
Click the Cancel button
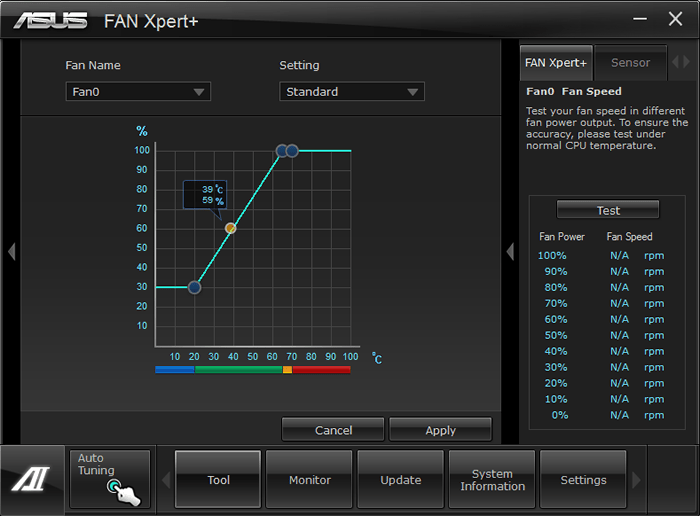click(333, 429)
